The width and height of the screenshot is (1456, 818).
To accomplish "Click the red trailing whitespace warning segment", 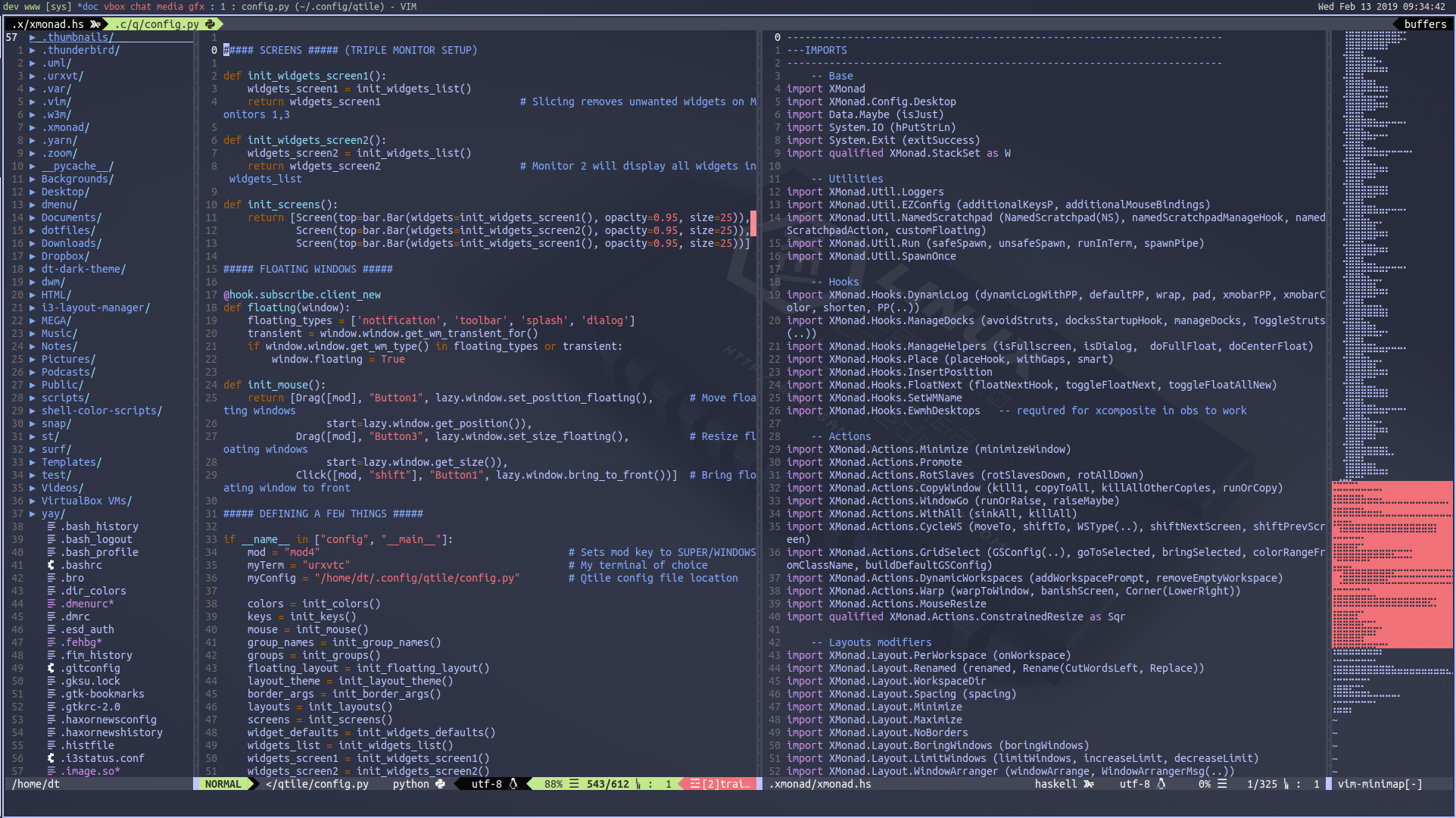I will click(x=719, y=784).
